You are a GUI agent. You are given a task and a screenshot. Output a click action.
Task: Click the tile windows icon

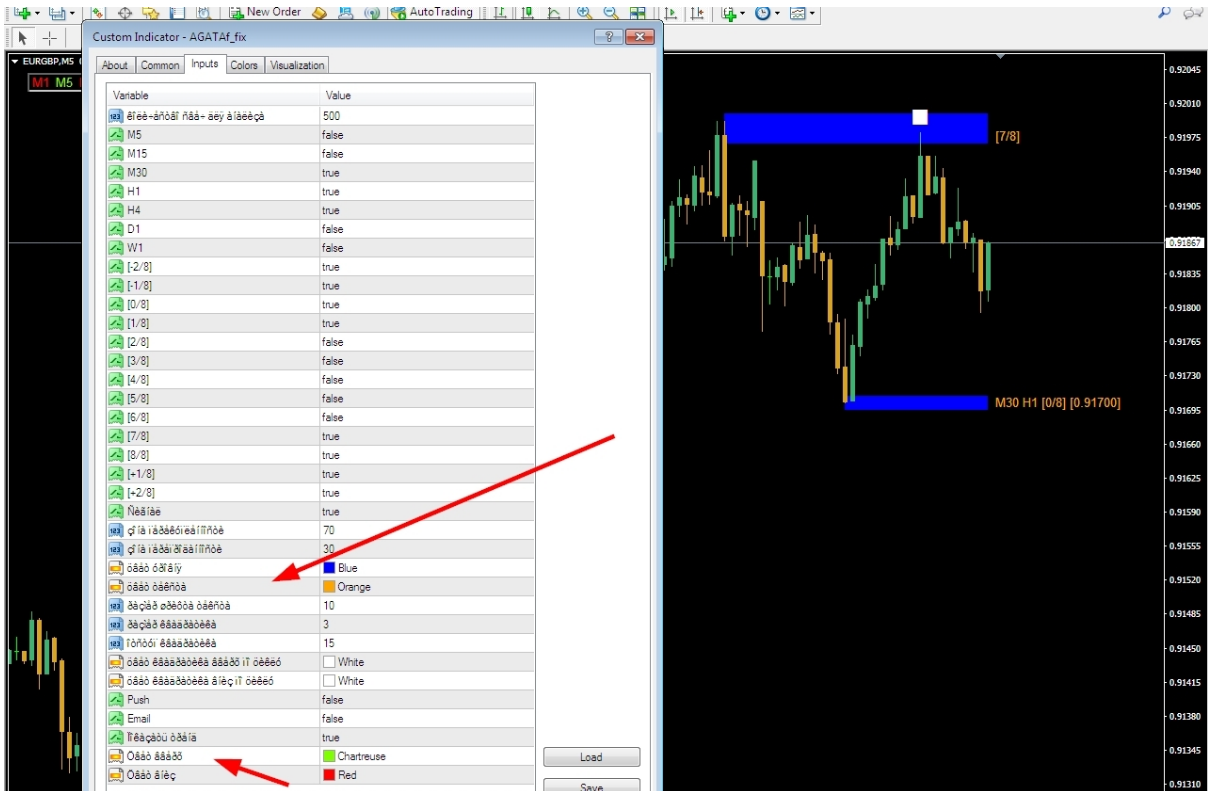(637, 13)
